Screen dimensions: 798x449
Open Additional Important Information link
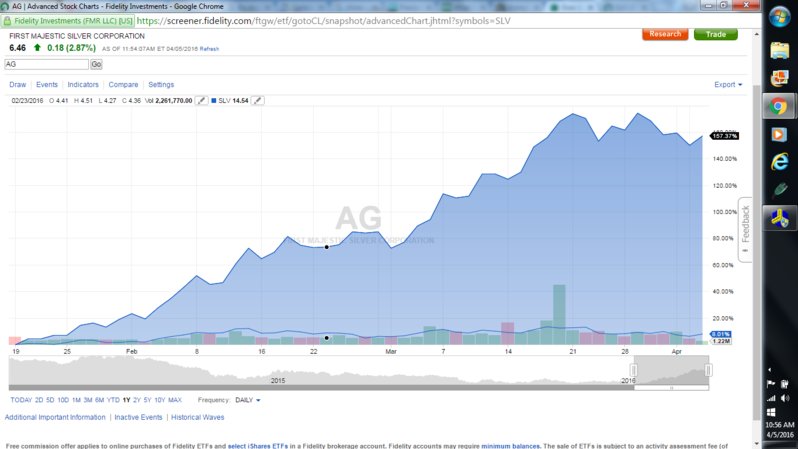[x=55, y=417]
